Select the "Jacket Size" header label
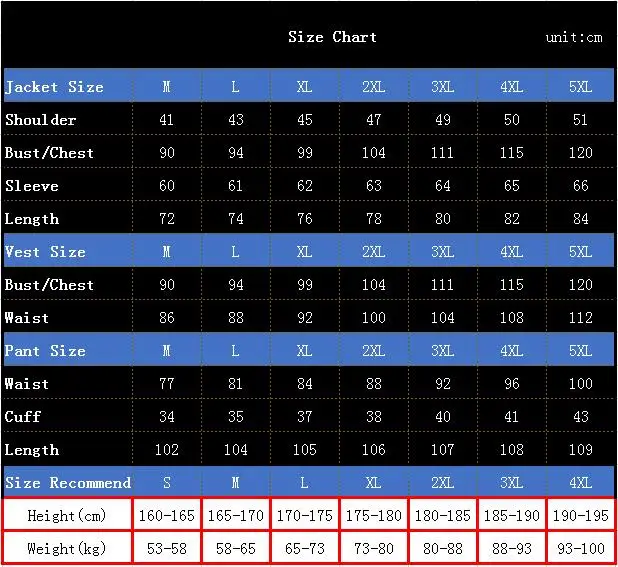This screenshot has width=618, height=567. pyautogui.click(x=54, y=87)
